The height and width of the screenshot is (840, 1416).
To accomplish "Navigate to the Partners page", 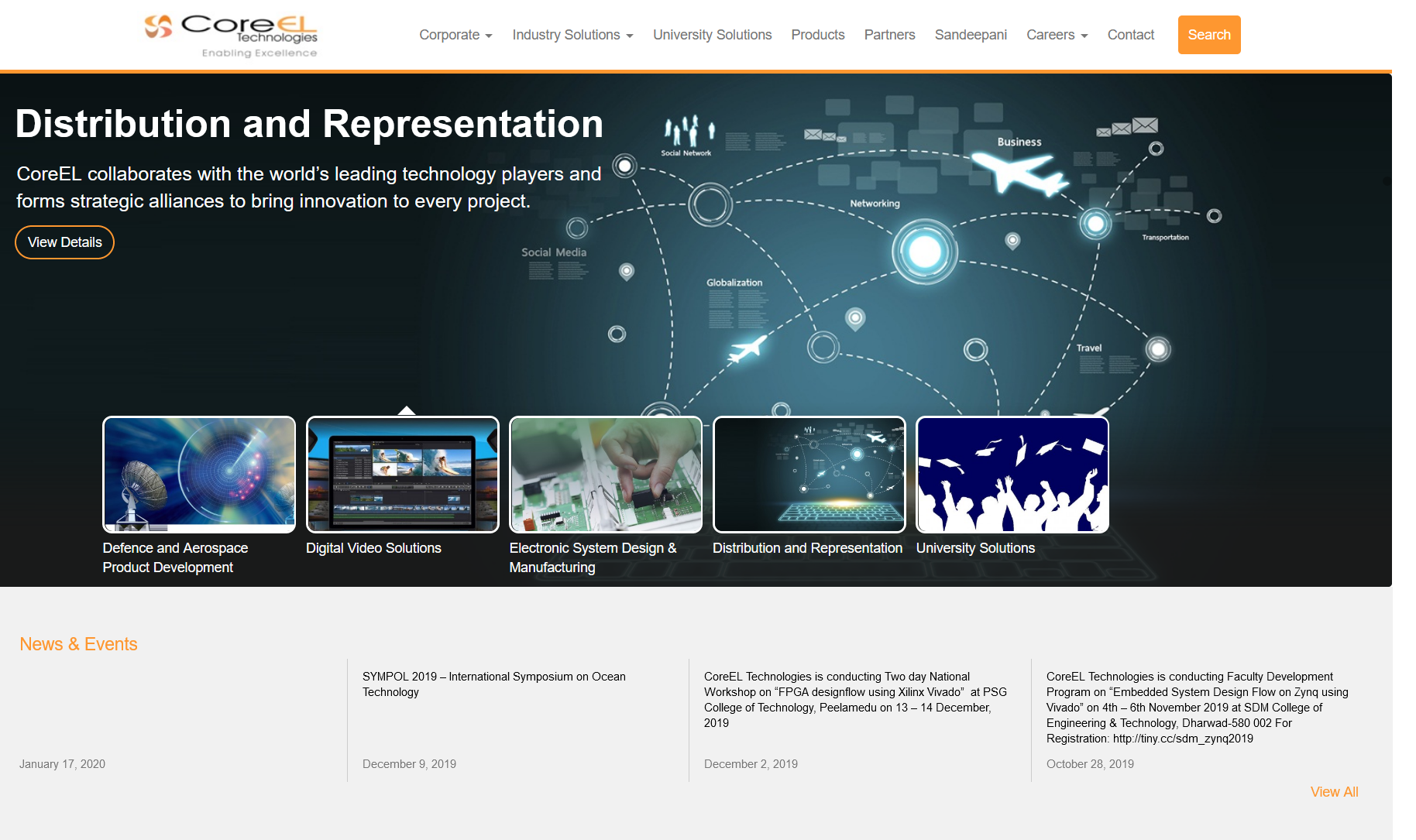I will [889, 35].
